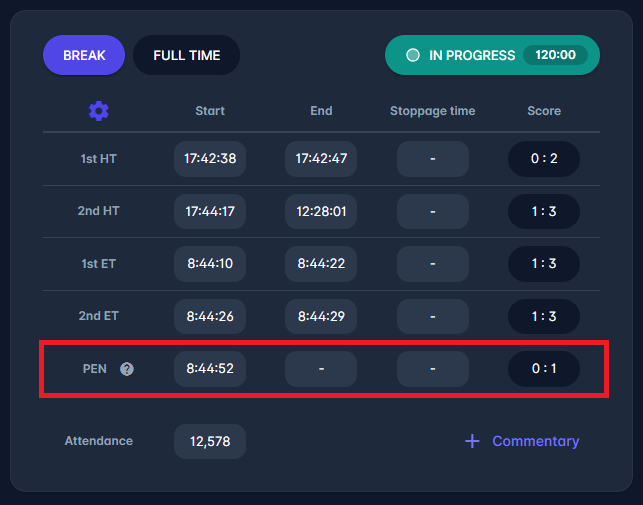Edit the 1st ET start time 8:44:10
This screenshot has width=643, height=505.
click(210, 264)
